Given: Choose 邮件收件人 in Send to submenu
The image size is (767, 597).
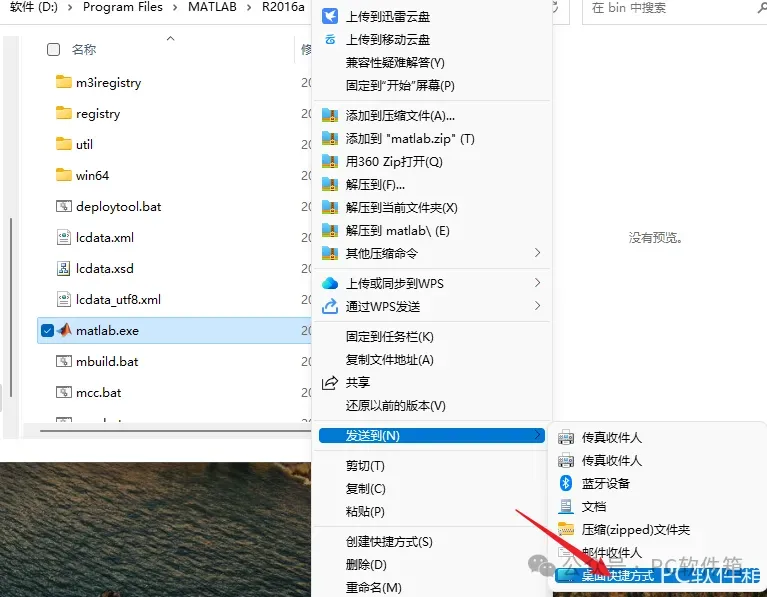Looking at the screenshot, I should [611, 552].
